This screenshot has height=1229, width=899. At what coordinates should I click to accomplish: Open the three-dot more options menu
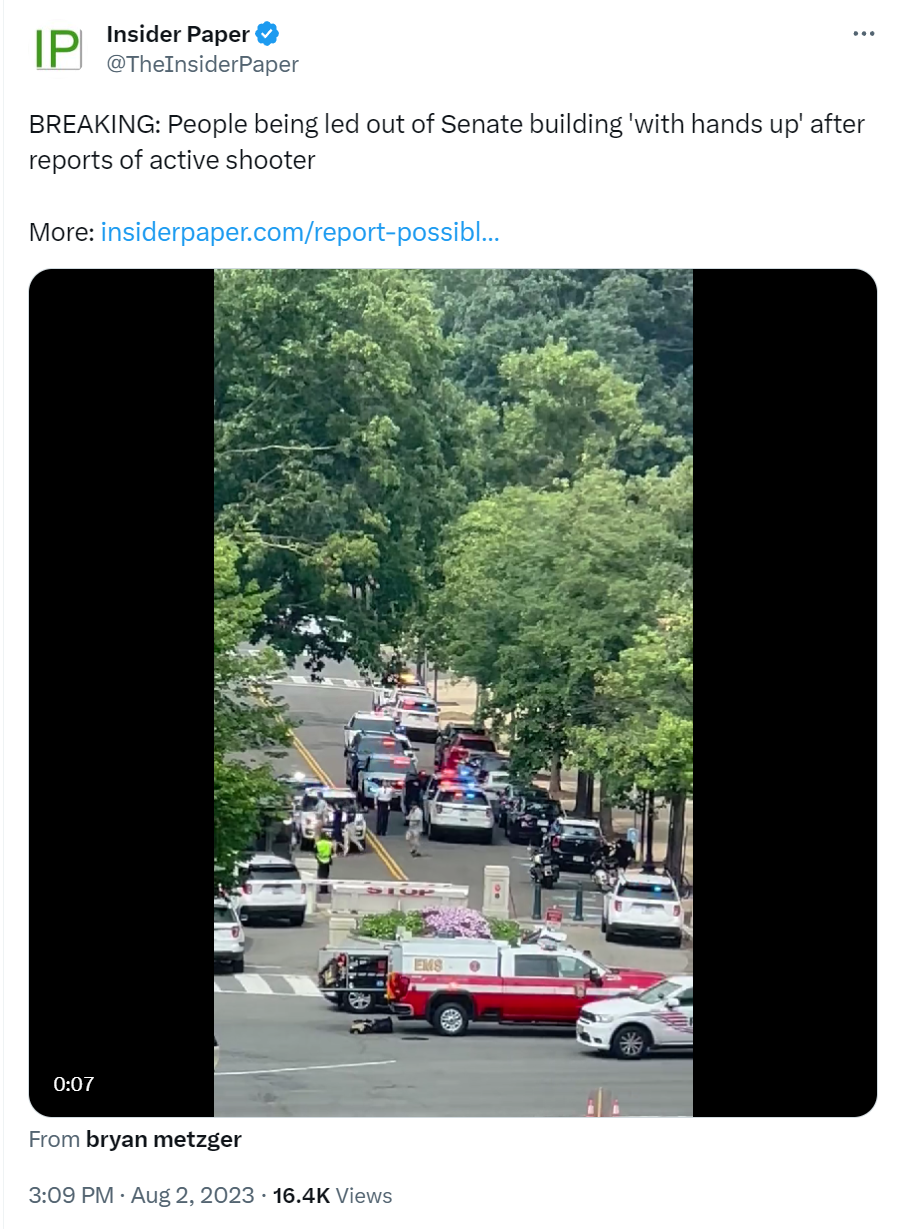click(863, 34)
